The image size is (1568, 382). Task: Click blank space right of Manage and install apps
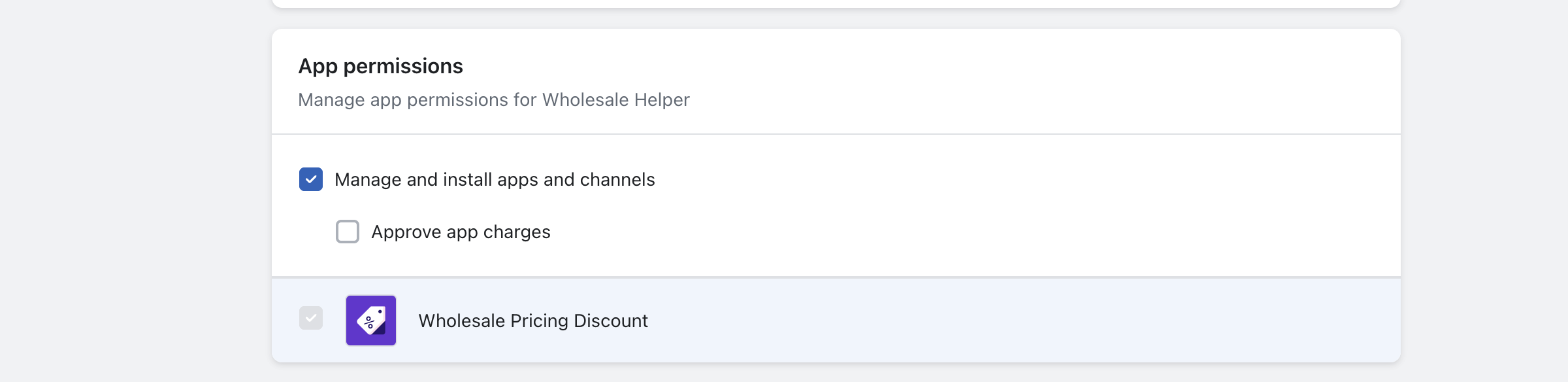coord(1019,179)
